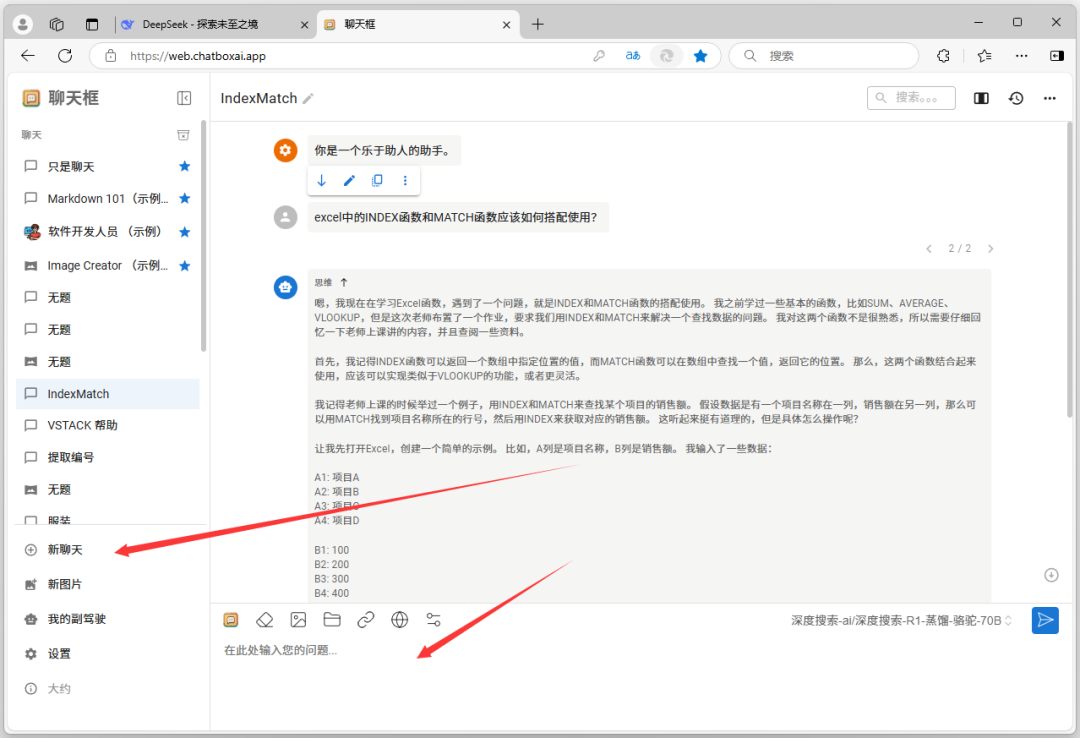
Task: Open browser extensions icon
Action: tap(944, 56)
